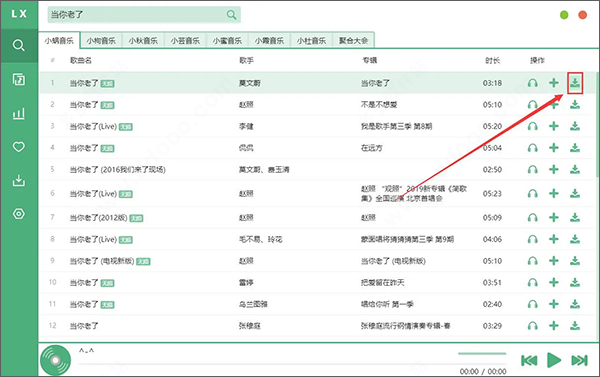Image resolution: width=600 pixels, height=377 pixels.
Task: Add row 8 song lasting 04:06 to list
Action: pyautogui.click(x=554, y=239)
